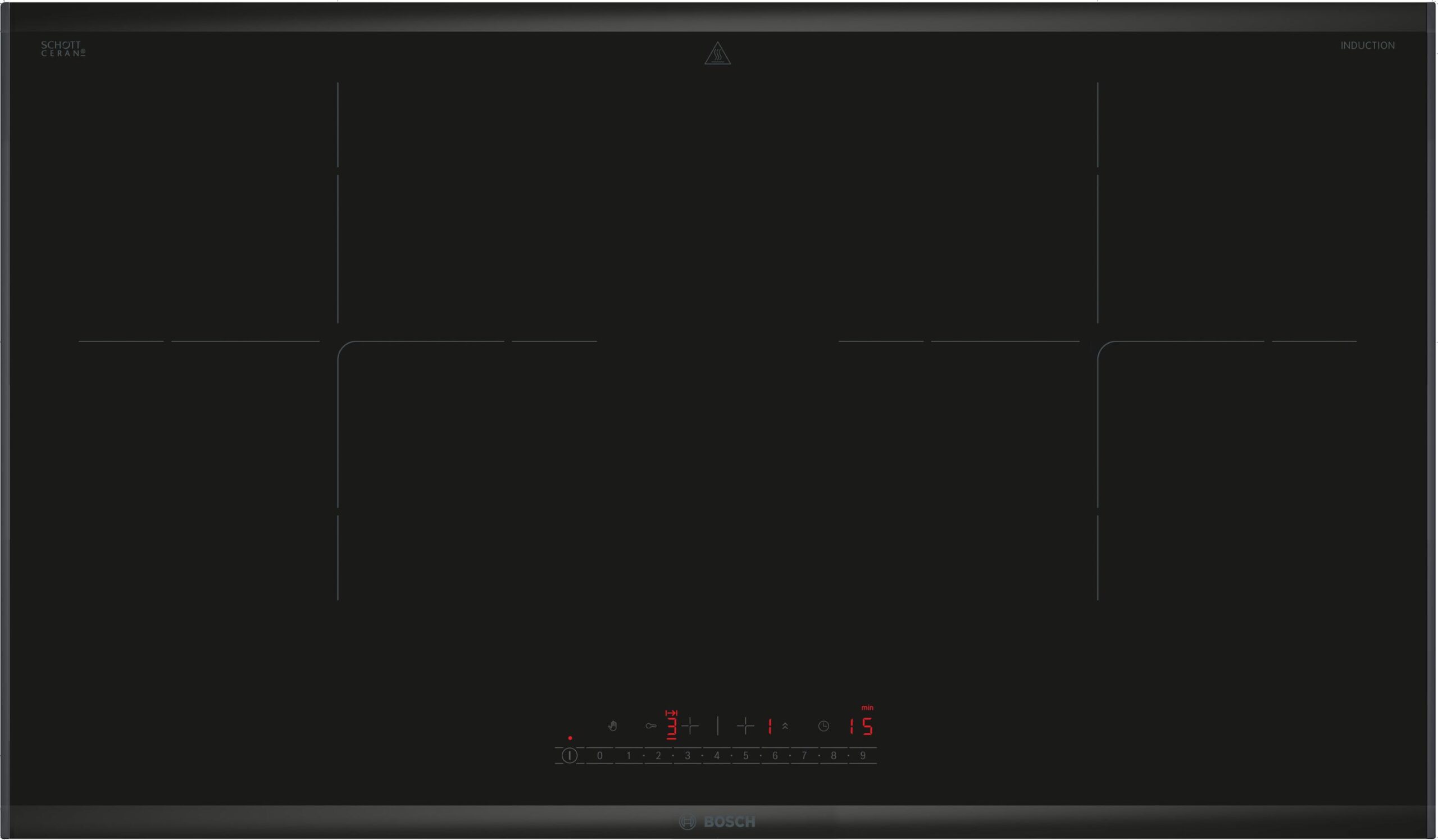Tap the red 15 minute timer display
1438x840 pixels.
coord(861,727)
